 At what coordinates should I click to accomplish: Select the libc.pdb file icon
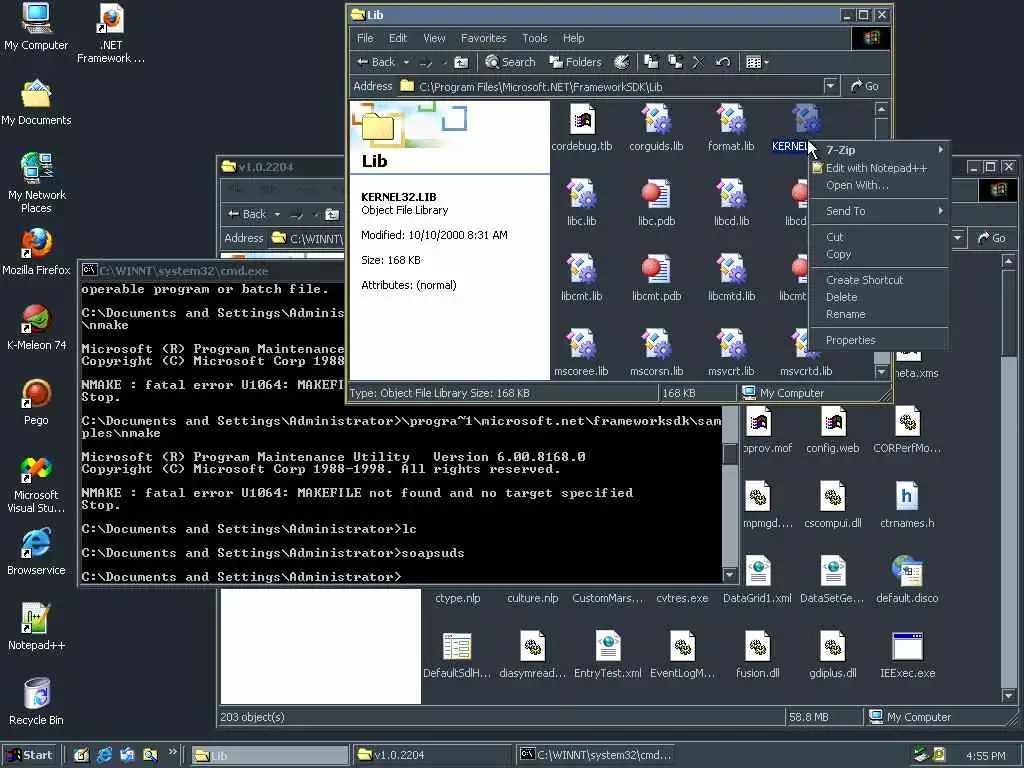[x=656, y=195]
